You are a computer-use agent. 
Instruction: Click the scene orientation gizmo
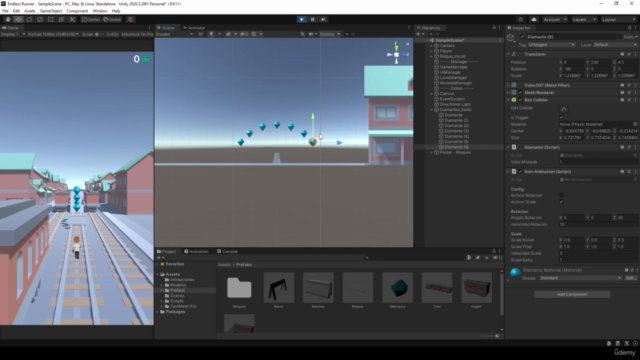pos(396,54)
